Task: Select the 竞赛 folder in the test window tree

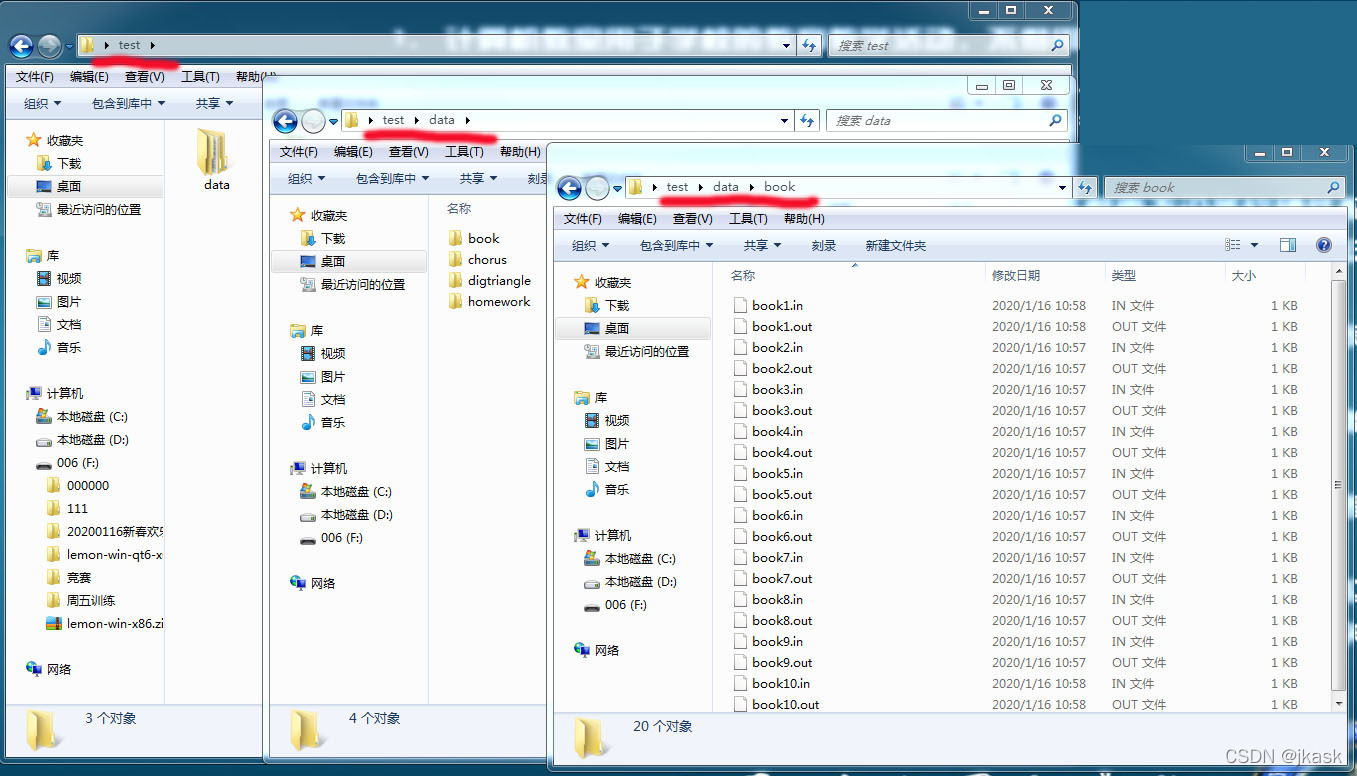Action: point(69,577)
